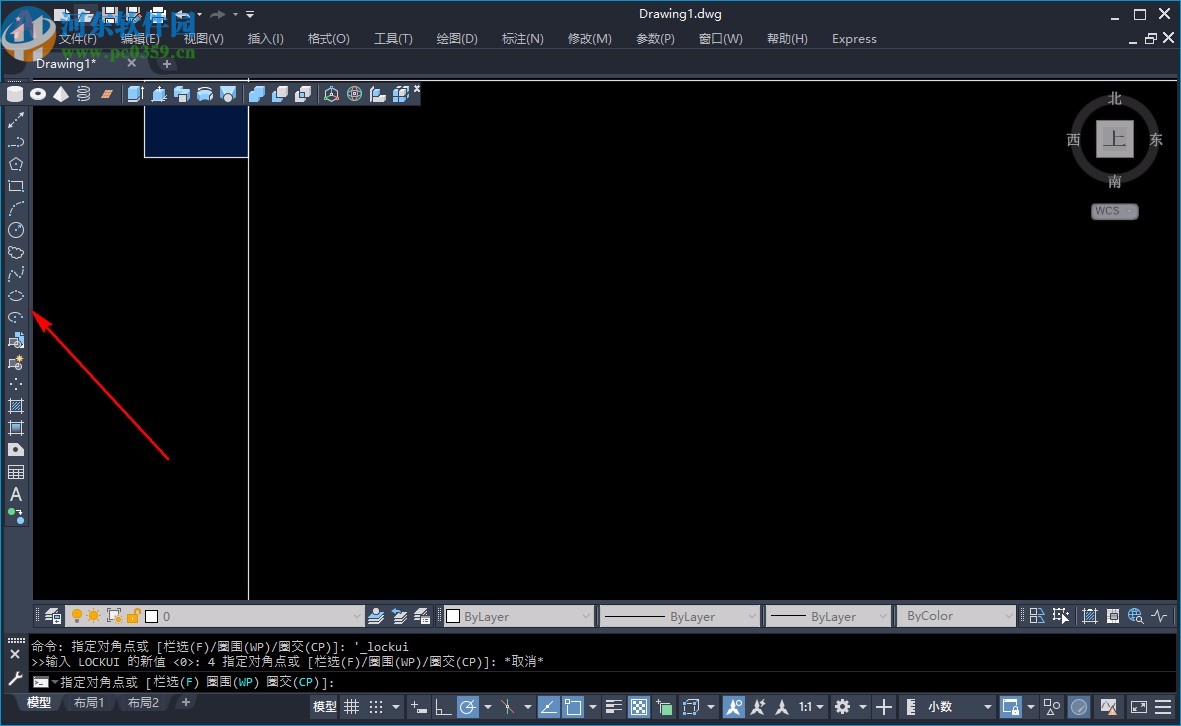Open the 绘图(D) menu
Screen dimensions: 1181x726
[456, 38]
